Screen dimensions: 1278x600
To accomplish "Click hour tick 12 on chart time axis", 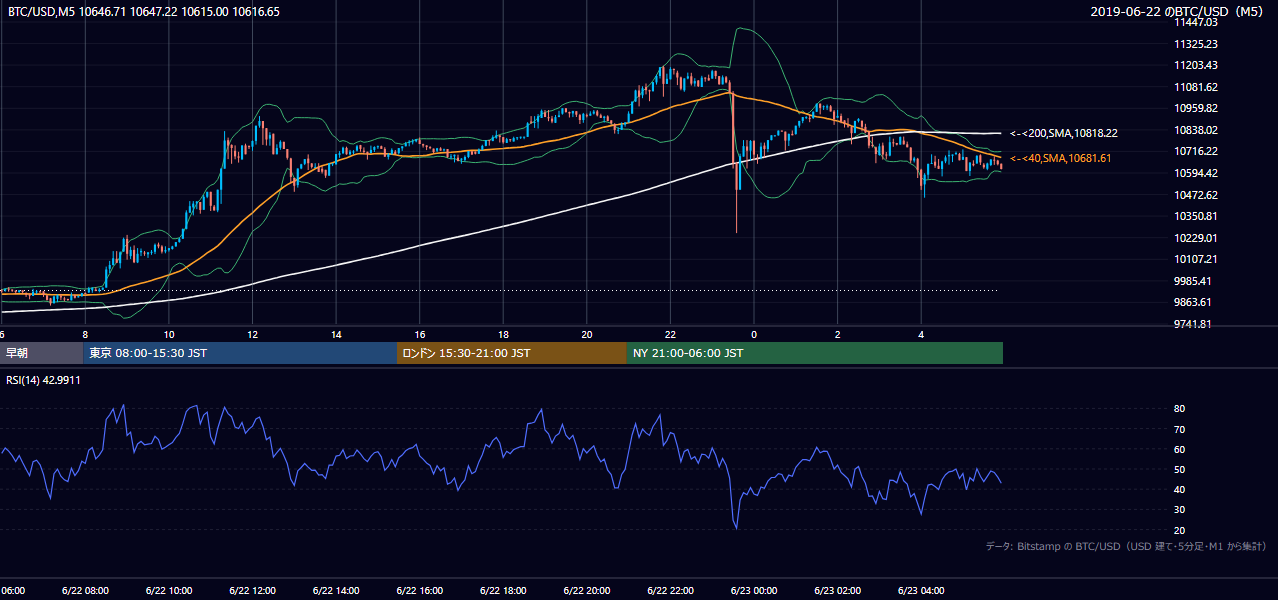I will tap(252, 334).
